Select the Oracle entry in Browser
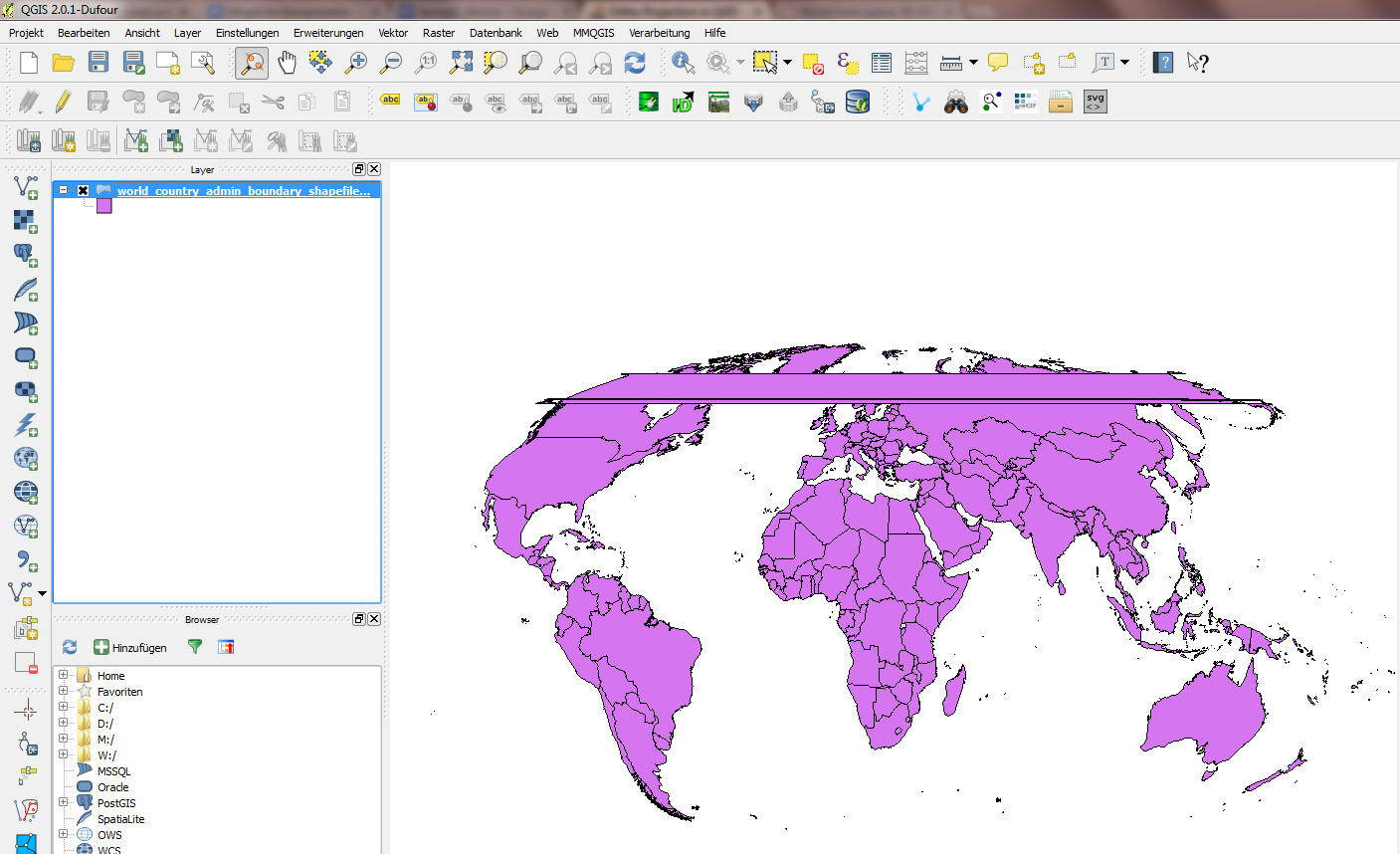1400x854 pixels. (x=112, y=786)
